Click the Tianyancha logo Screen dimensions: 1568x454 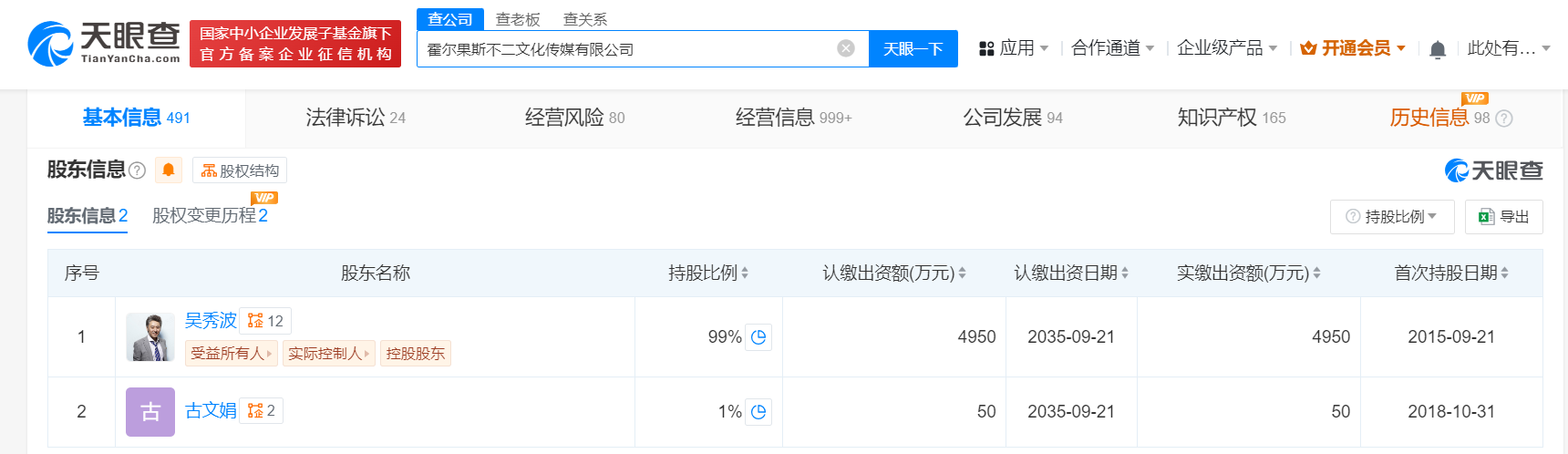tap(104, 43)
